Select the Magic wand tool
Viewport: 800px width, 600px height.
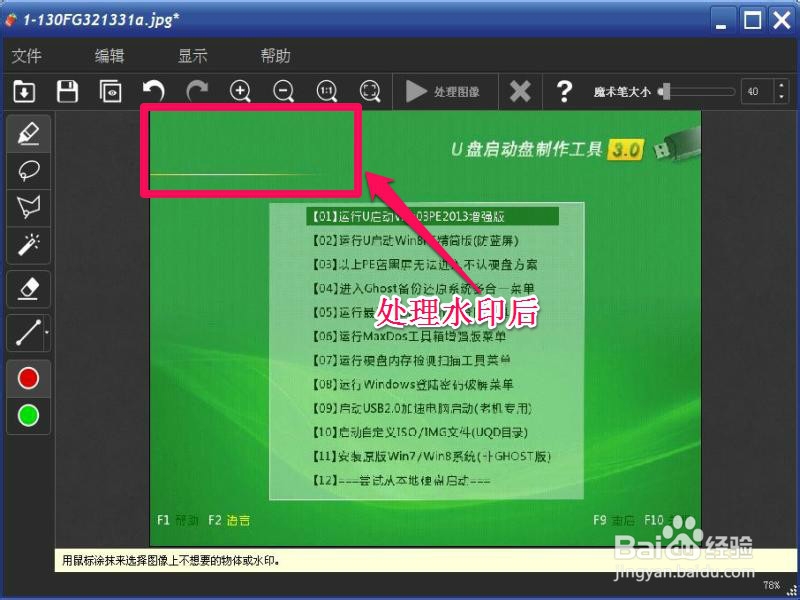(x=27, y=245)
